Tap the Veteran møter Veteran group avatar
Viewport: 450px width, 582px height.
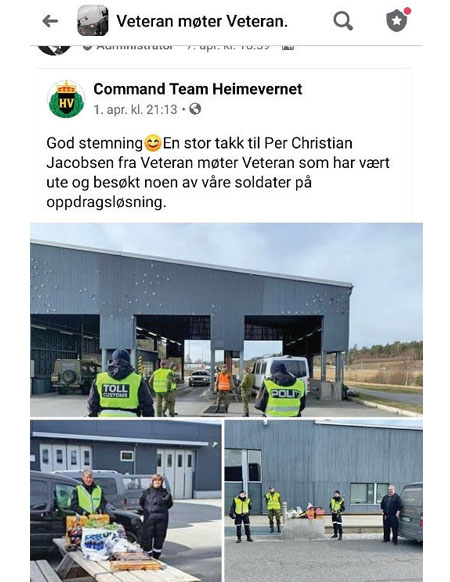pyautogui.click(x=93, y=21)
